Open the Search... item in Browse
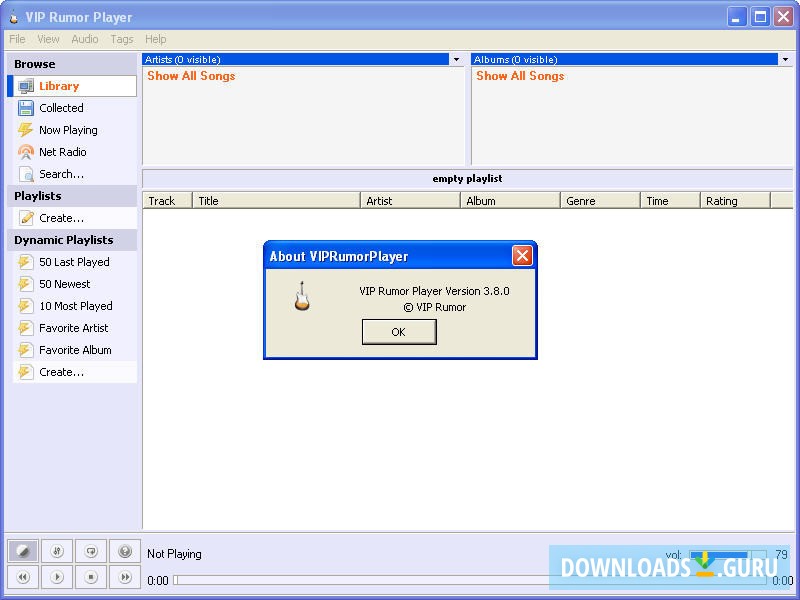This screenshot has height=600, width=800. coord(72,173)
